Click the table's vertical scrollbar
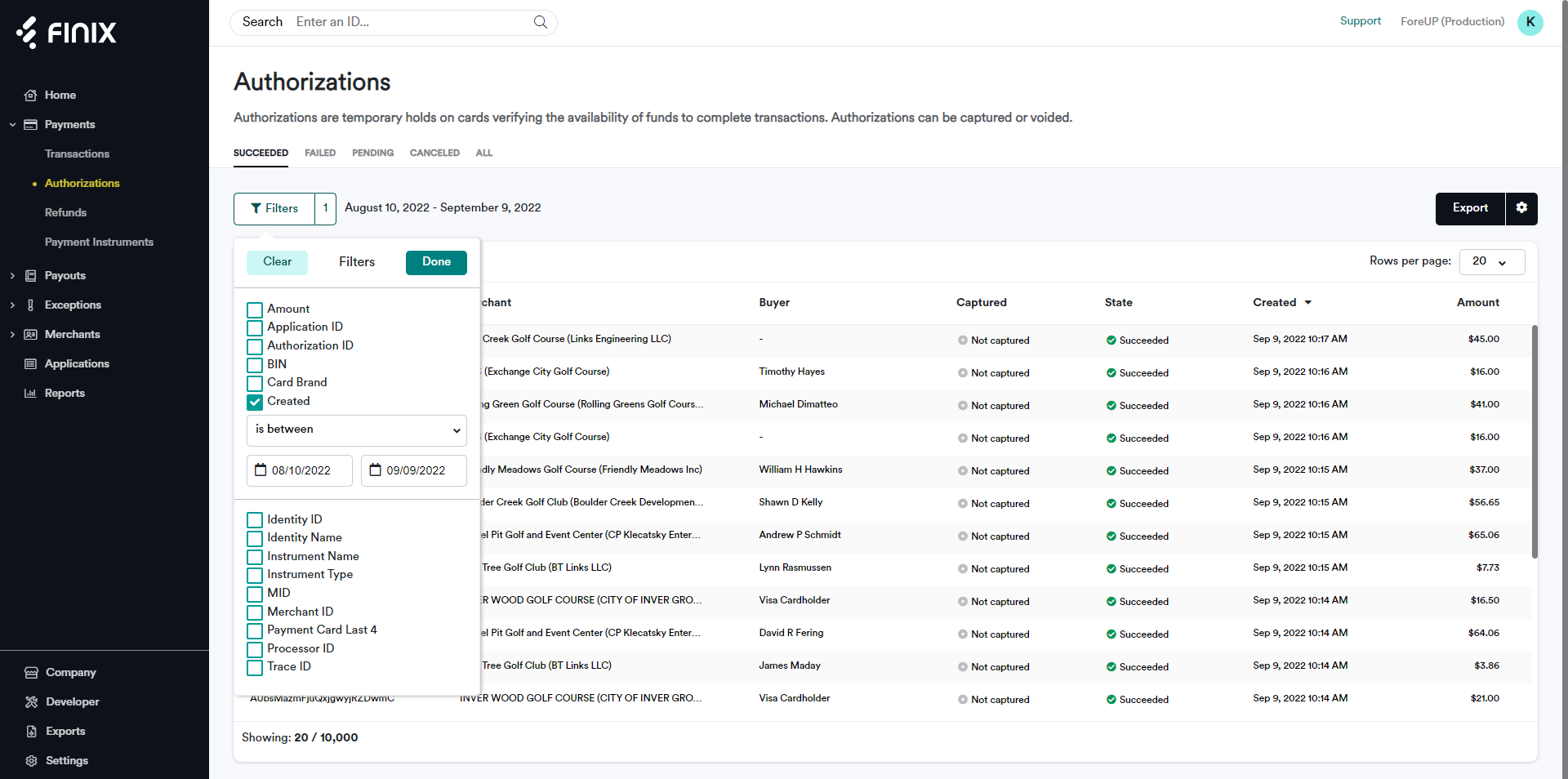1568x779 pixels. click(x=1535, y=441)
